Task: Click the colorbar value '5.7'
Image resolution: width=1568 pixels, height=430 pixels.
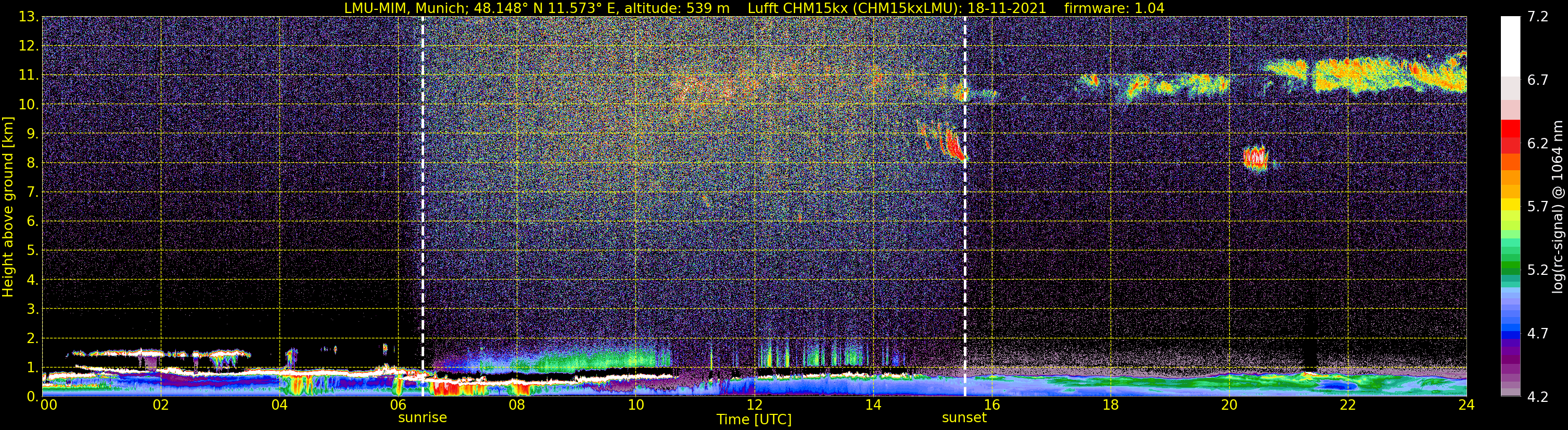Action: point(1538,207)
